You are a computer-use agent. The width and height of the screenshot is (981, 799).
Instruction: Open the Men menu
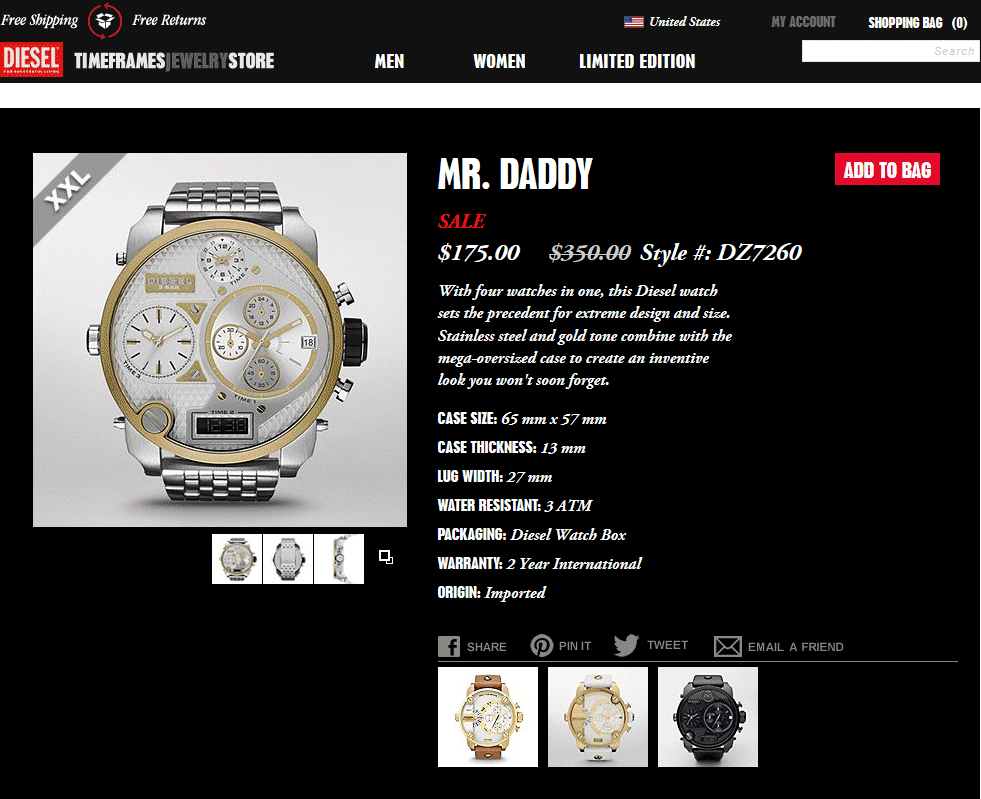(x=389, y=61)
